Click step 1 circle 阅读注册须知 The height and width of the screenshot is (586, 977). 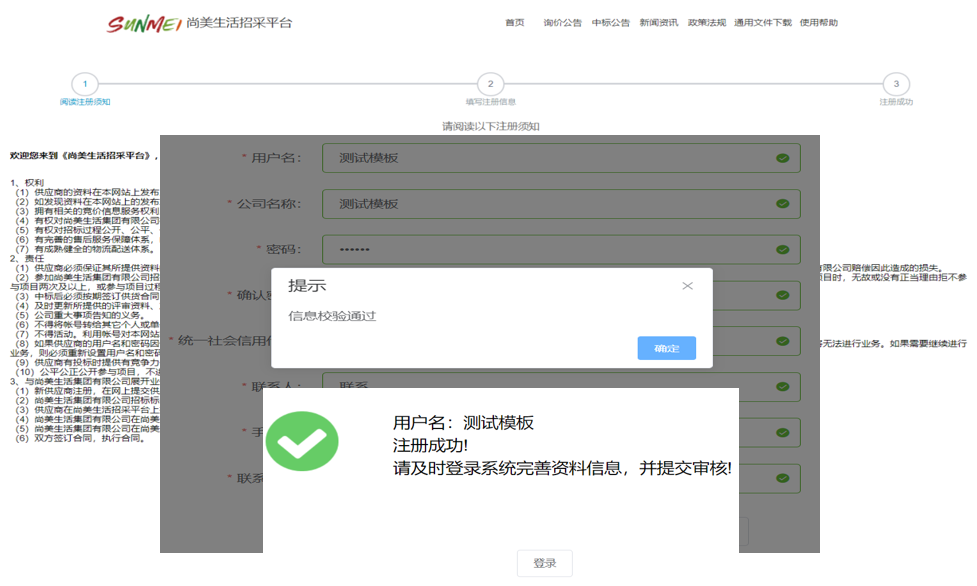[85, 85]
